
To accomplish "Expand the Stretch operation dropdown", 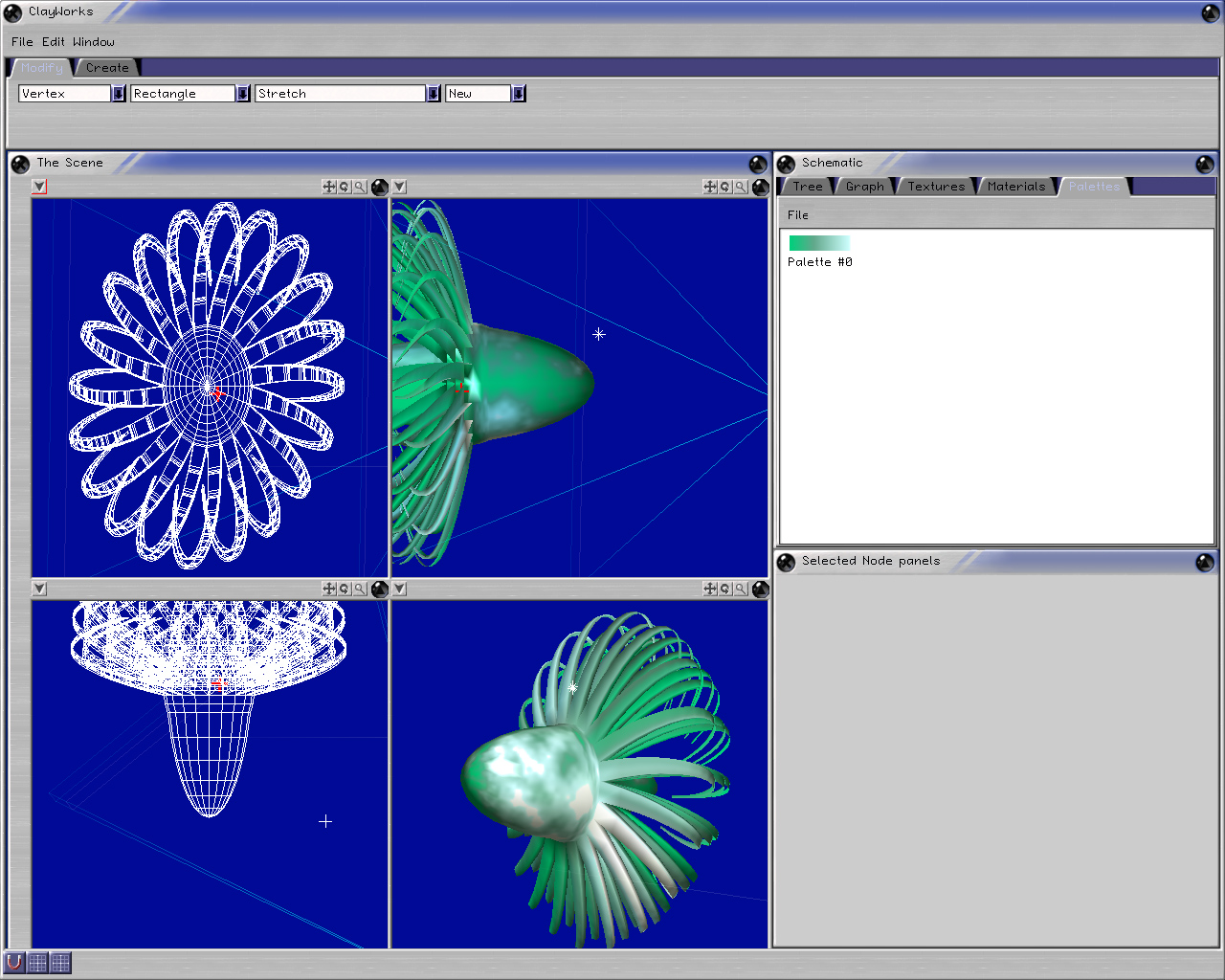I will point(434,93).
